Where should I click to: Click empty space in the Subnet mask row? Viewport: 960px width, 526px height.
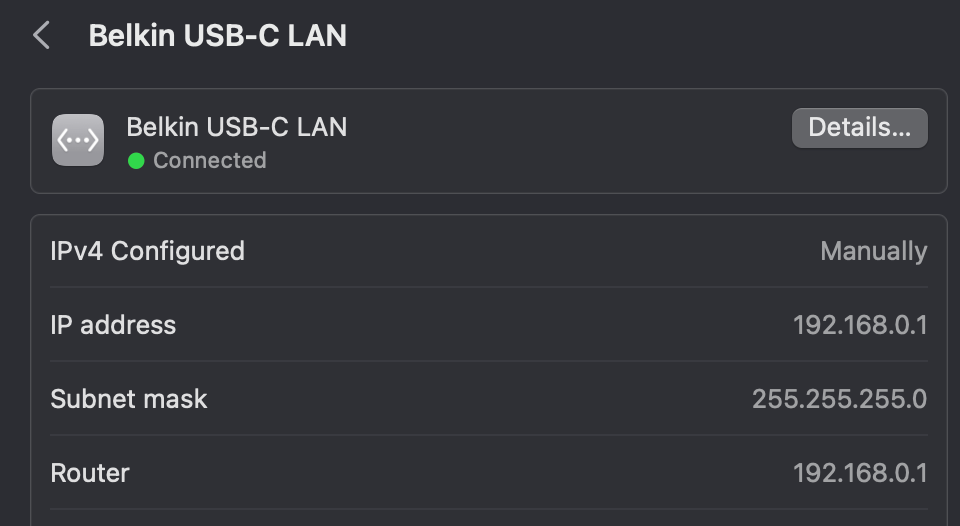[480, 399]
